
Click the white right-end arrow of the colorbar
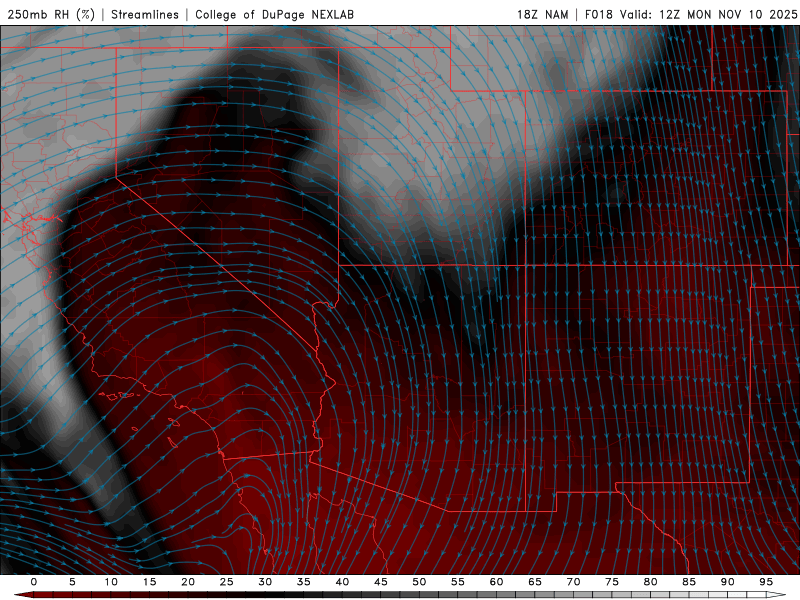(x=778, y=595)
